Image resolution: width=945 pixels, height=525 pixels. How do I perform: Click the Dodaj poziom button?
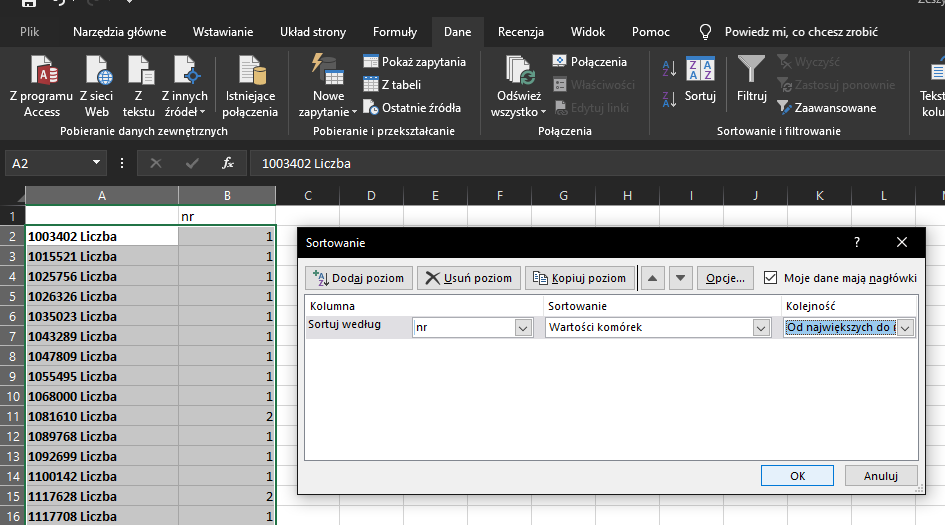359,278
